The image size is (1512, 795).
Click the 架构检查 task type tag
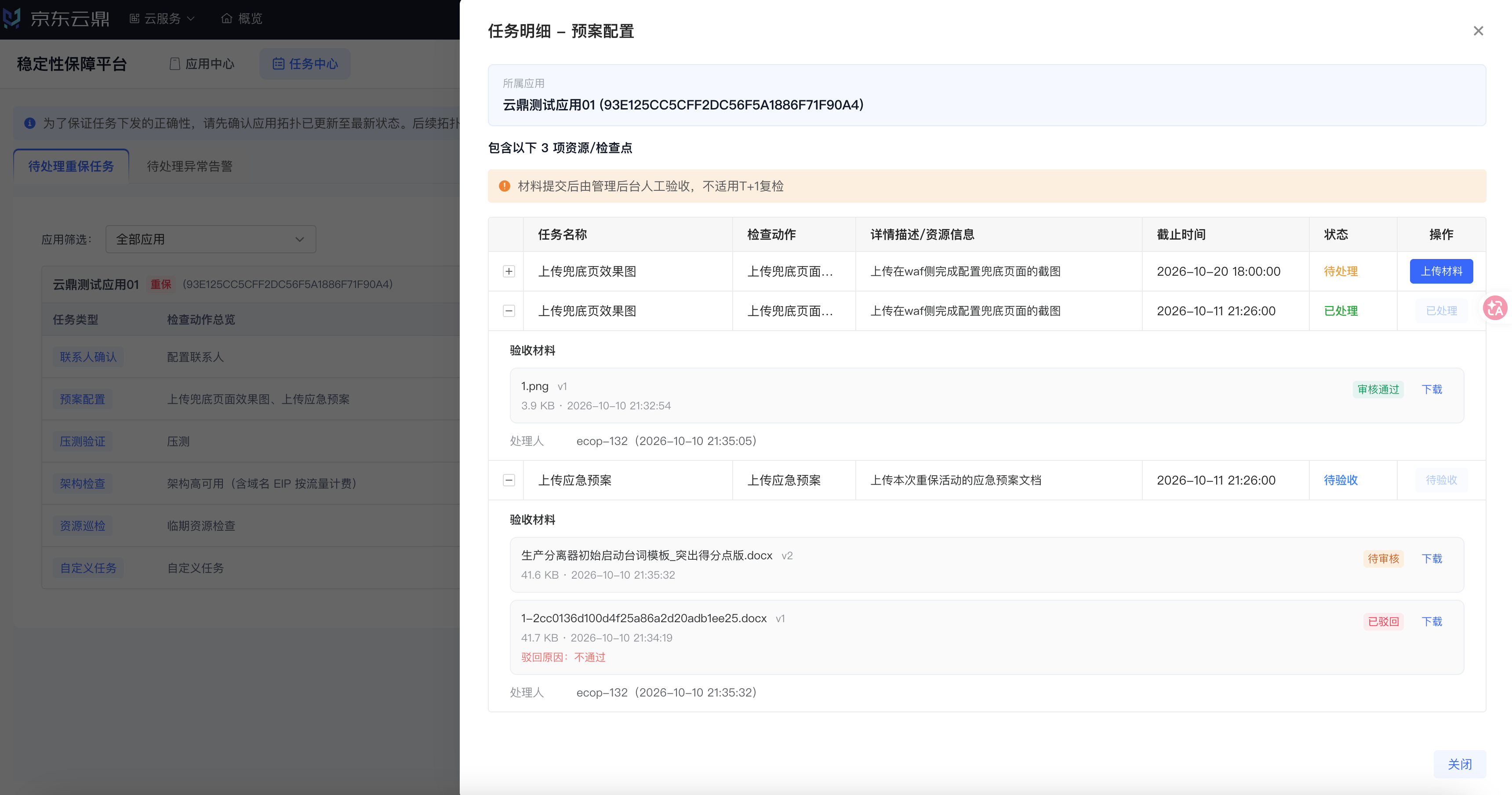coord(82,484)
